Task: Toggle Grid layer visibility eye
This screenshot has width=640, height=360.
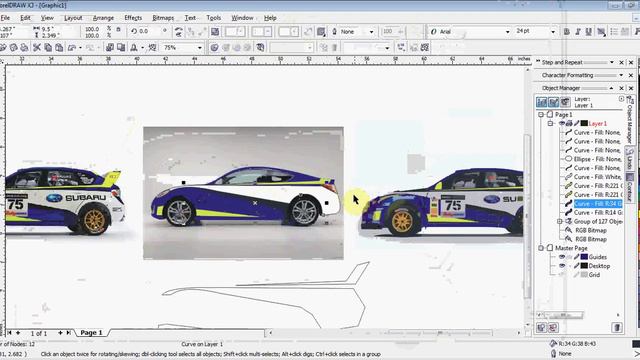Action: coord(562,275)
